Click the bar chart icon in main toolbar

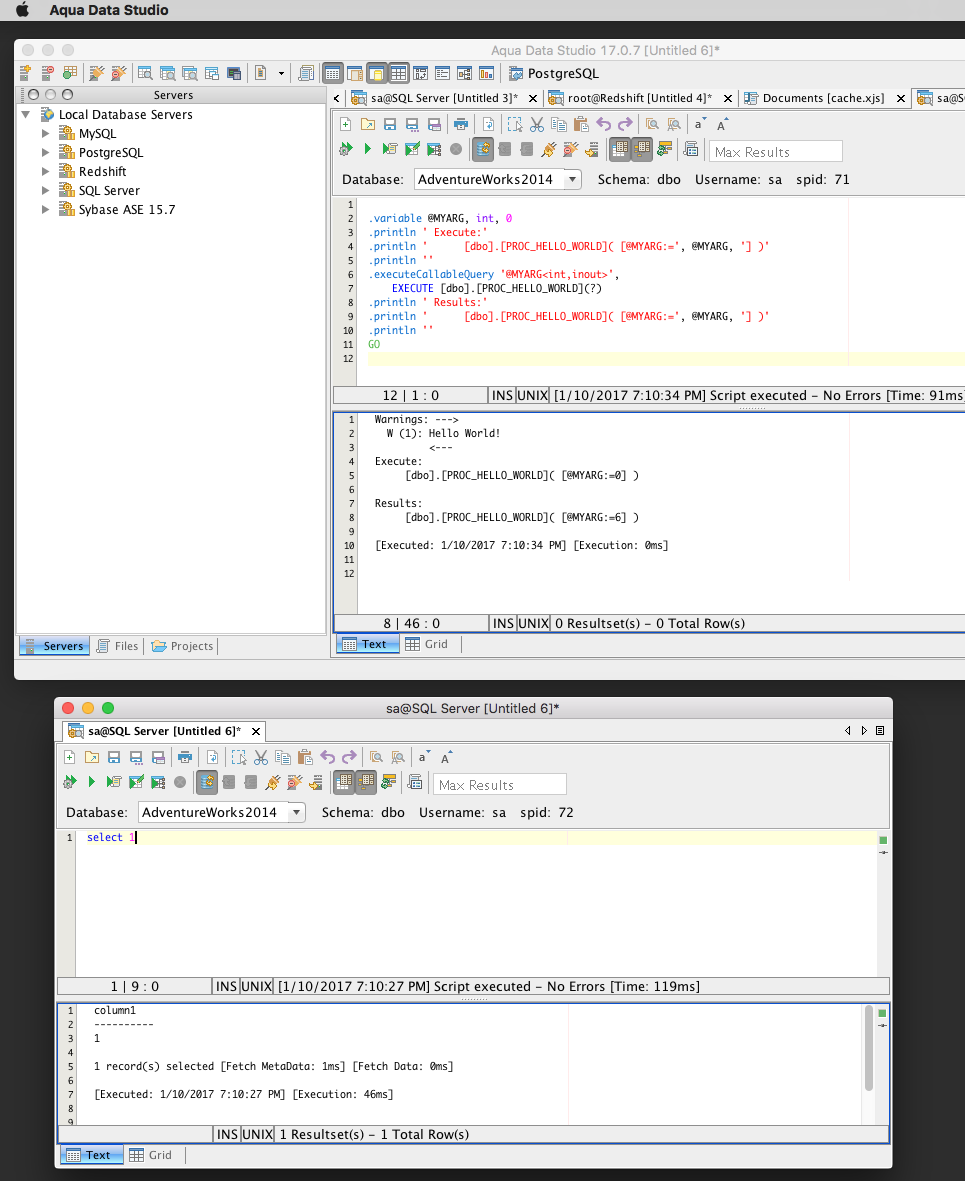pyautogui.click(x=487, y=73)
